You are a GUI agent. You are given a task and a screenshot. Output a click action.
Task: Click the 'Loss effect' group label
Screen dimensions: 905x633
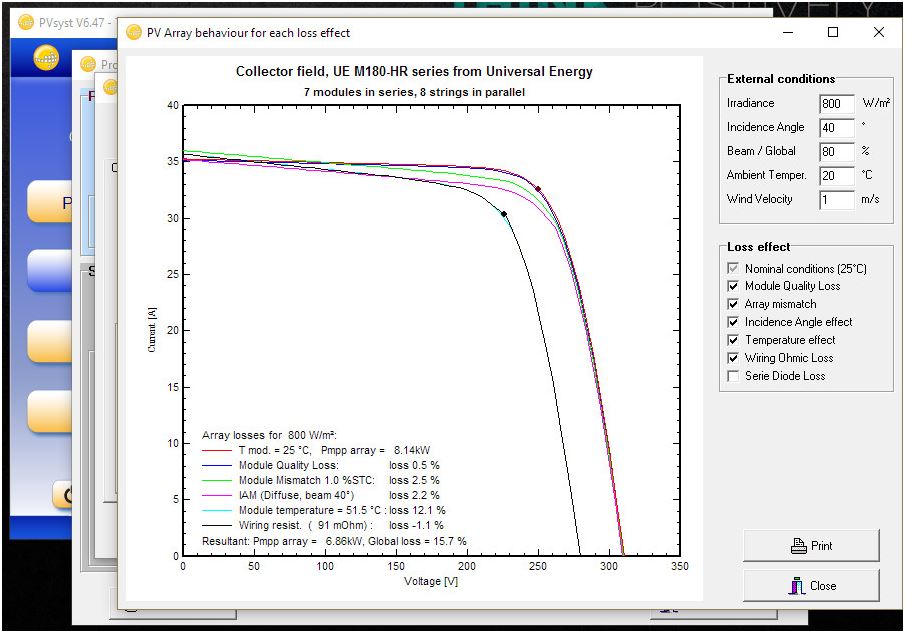758,247
